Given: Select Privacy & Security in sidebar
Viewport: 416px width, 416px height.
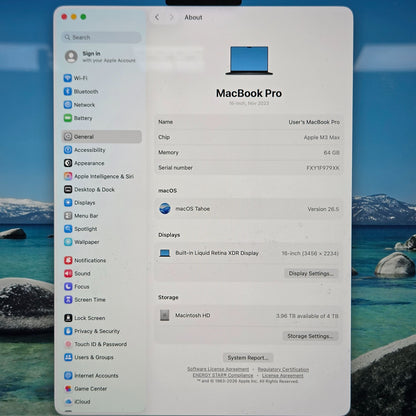Looking at the screenshot, I should 92,331.
